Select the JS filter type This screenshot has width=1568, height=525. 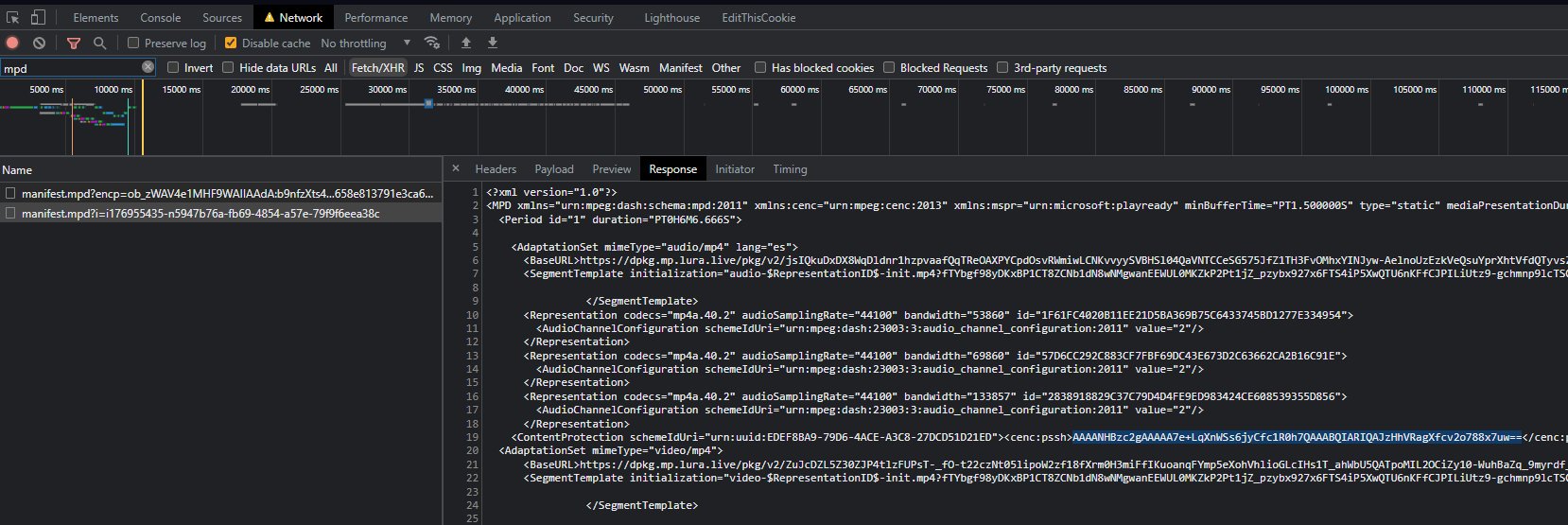pyautogui.click(x=419, y=67)
